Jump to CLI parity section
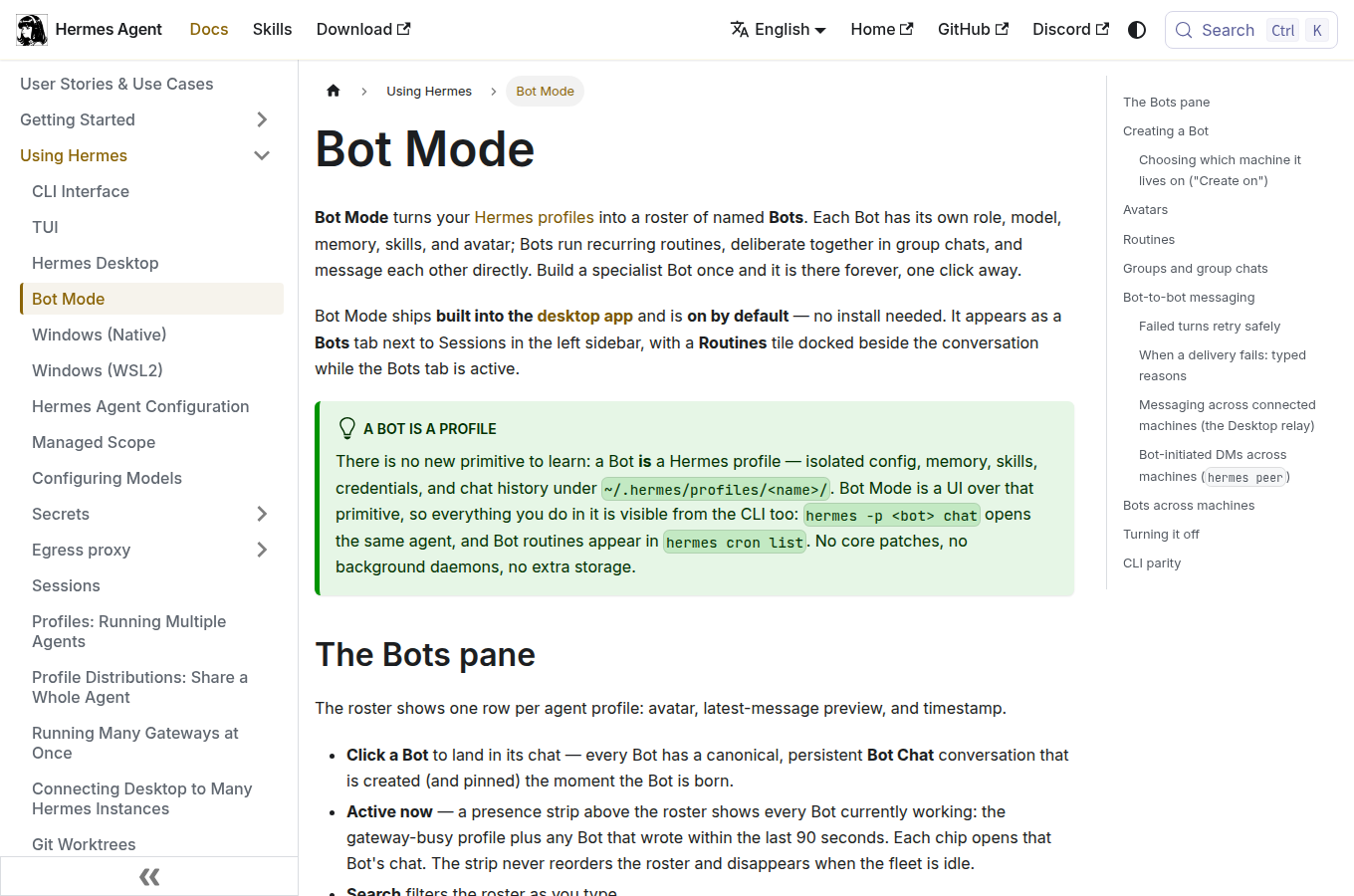Image resolution: width=1354 pixels, height=896 pixels. 1152,562
